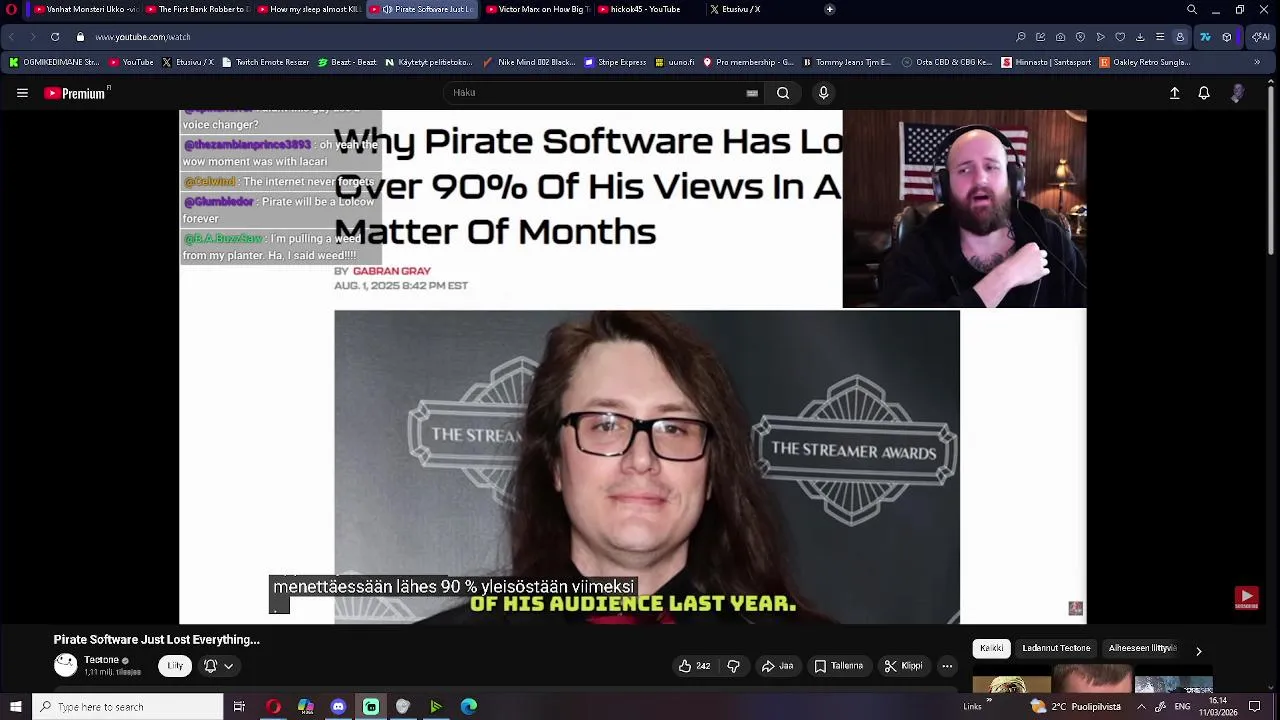Open Pro membership bookmark
This screenshot has width=1280, height=720.
click(748, 62)
